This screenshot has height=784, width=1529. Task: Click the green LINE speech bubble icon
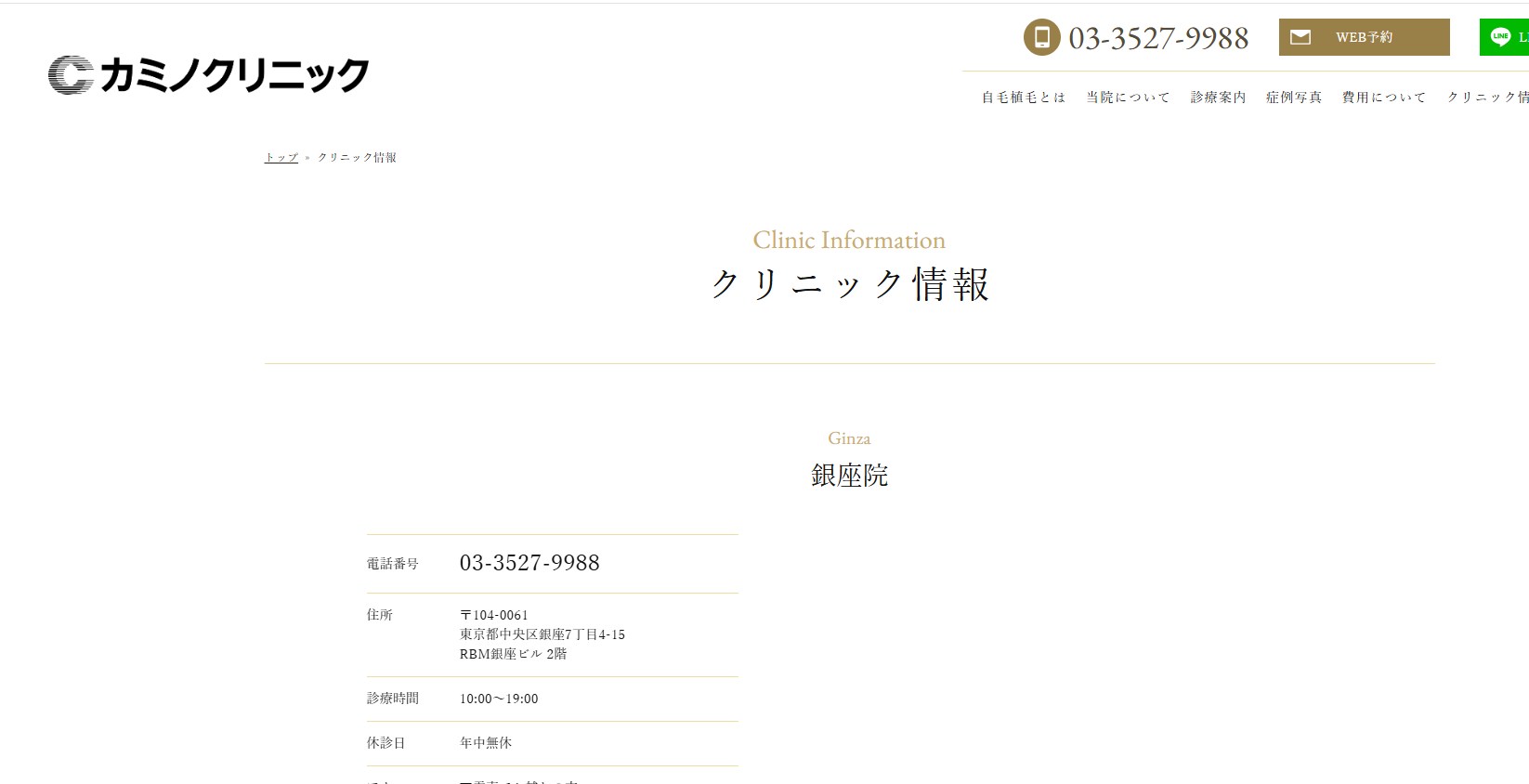click(1500, 37)
